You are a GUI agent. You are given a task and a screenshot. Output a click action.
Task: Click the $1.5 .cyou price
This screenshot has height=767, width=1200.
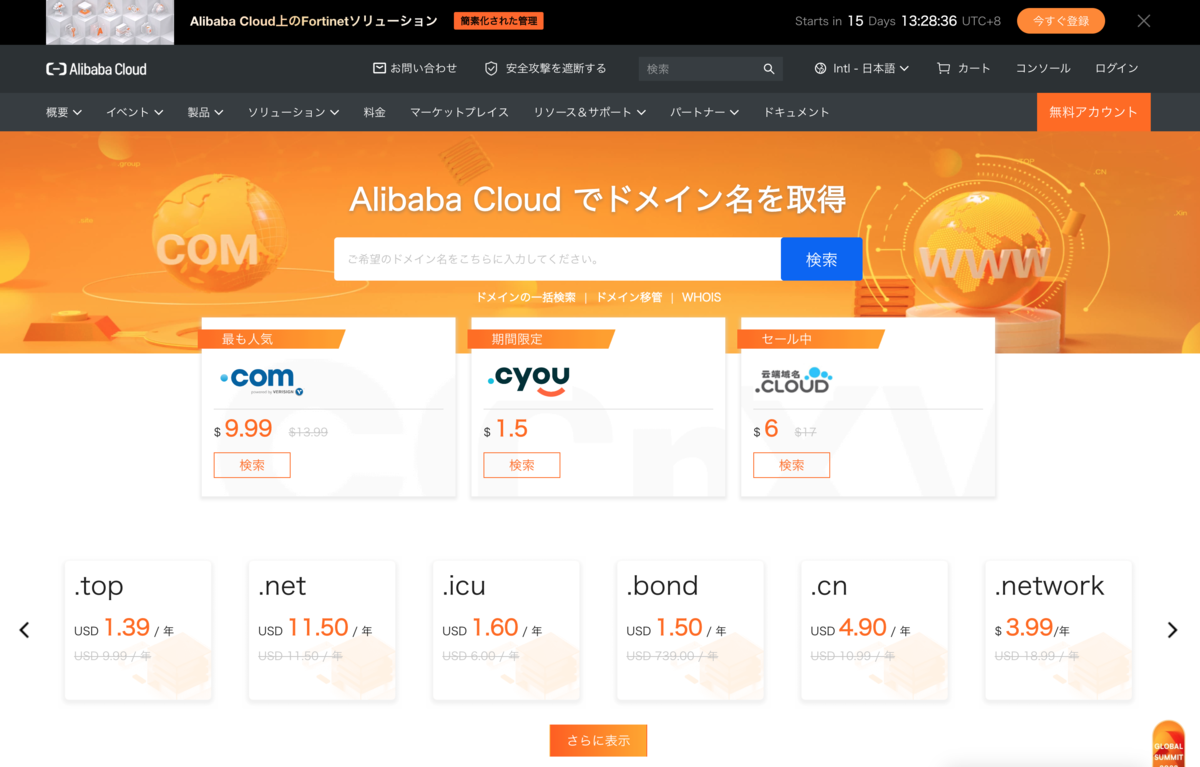(x=506, y=429)
